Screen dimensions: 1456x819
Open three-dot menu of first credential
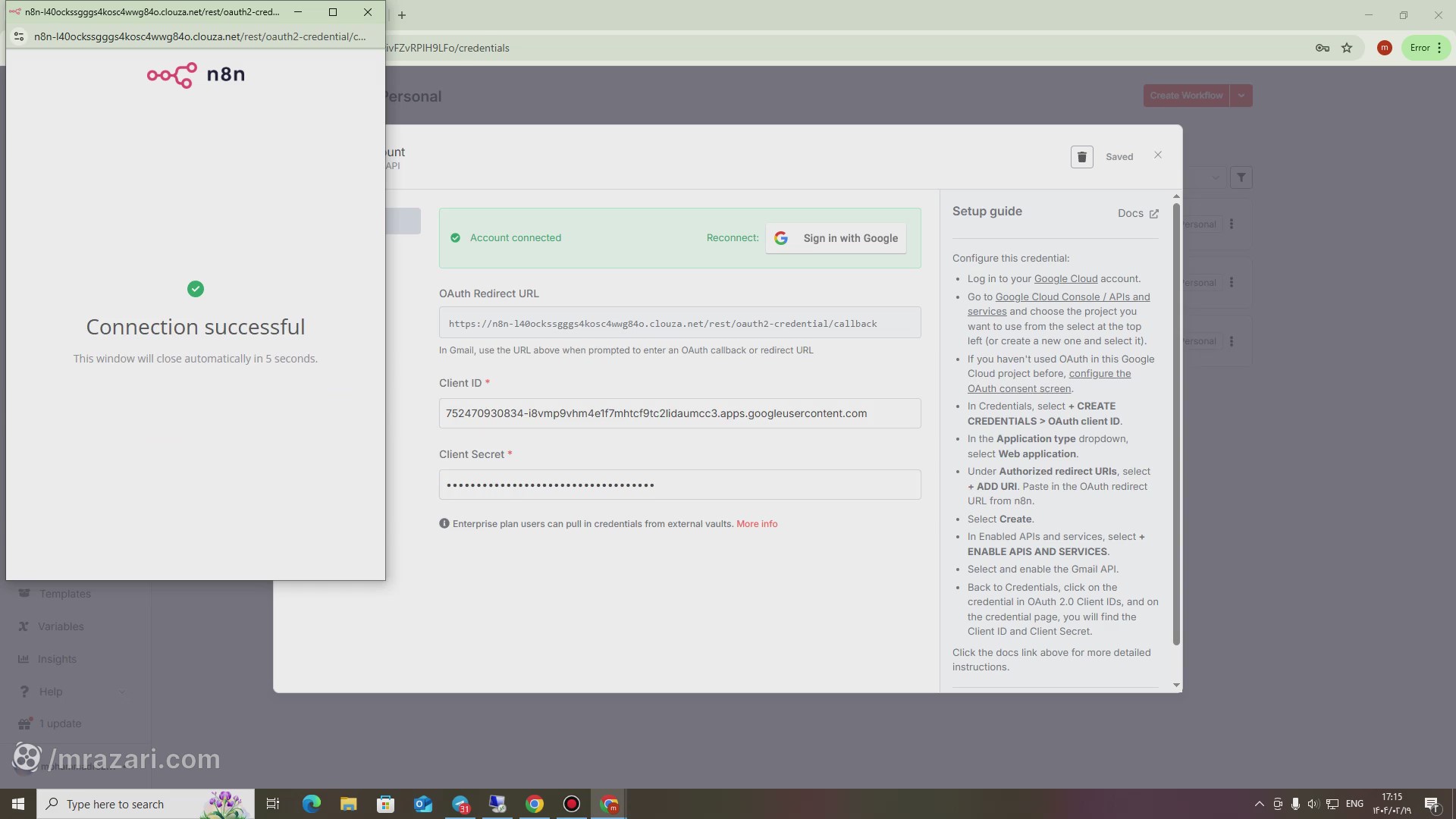(1232, 224)
